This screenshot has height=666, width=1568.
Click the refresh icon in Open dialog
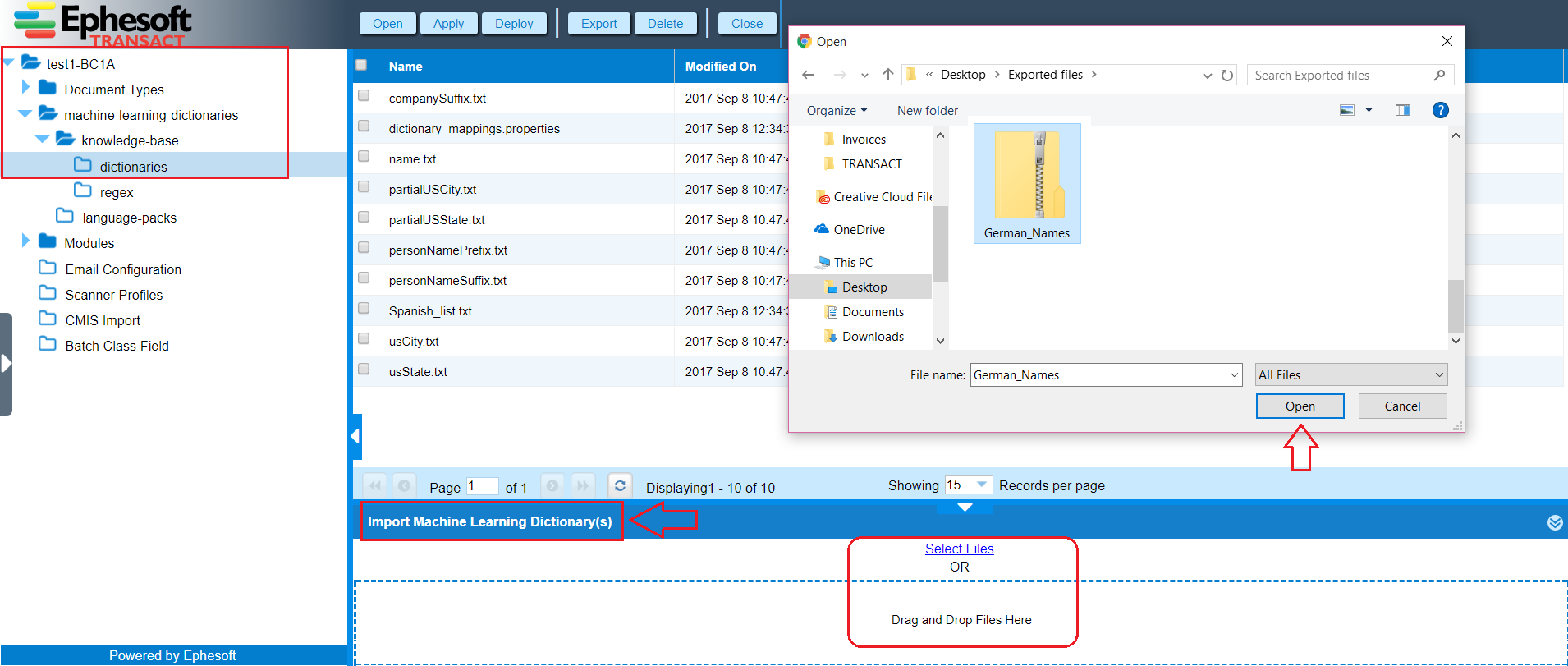tap(1227, 76)
